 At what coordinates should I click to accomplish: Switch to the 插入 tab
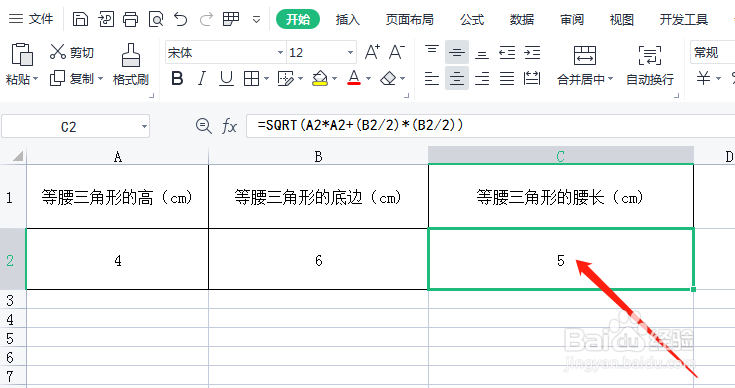tap(347, 19)
